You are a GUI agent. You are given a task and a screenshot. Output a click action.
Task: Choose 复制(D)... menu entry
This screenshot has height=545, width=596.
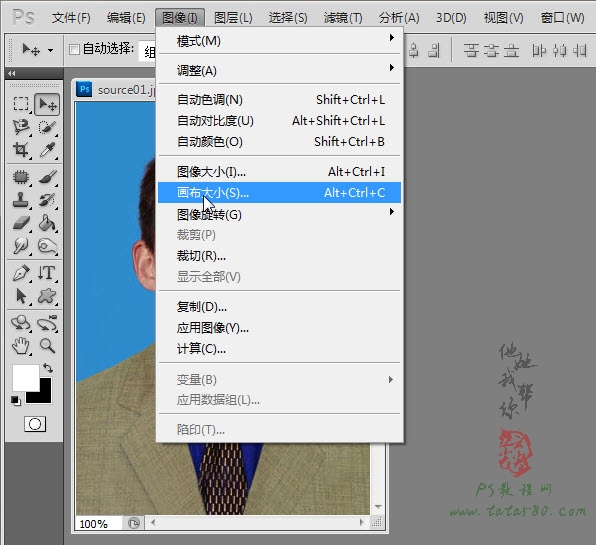[x=279, y=307]
